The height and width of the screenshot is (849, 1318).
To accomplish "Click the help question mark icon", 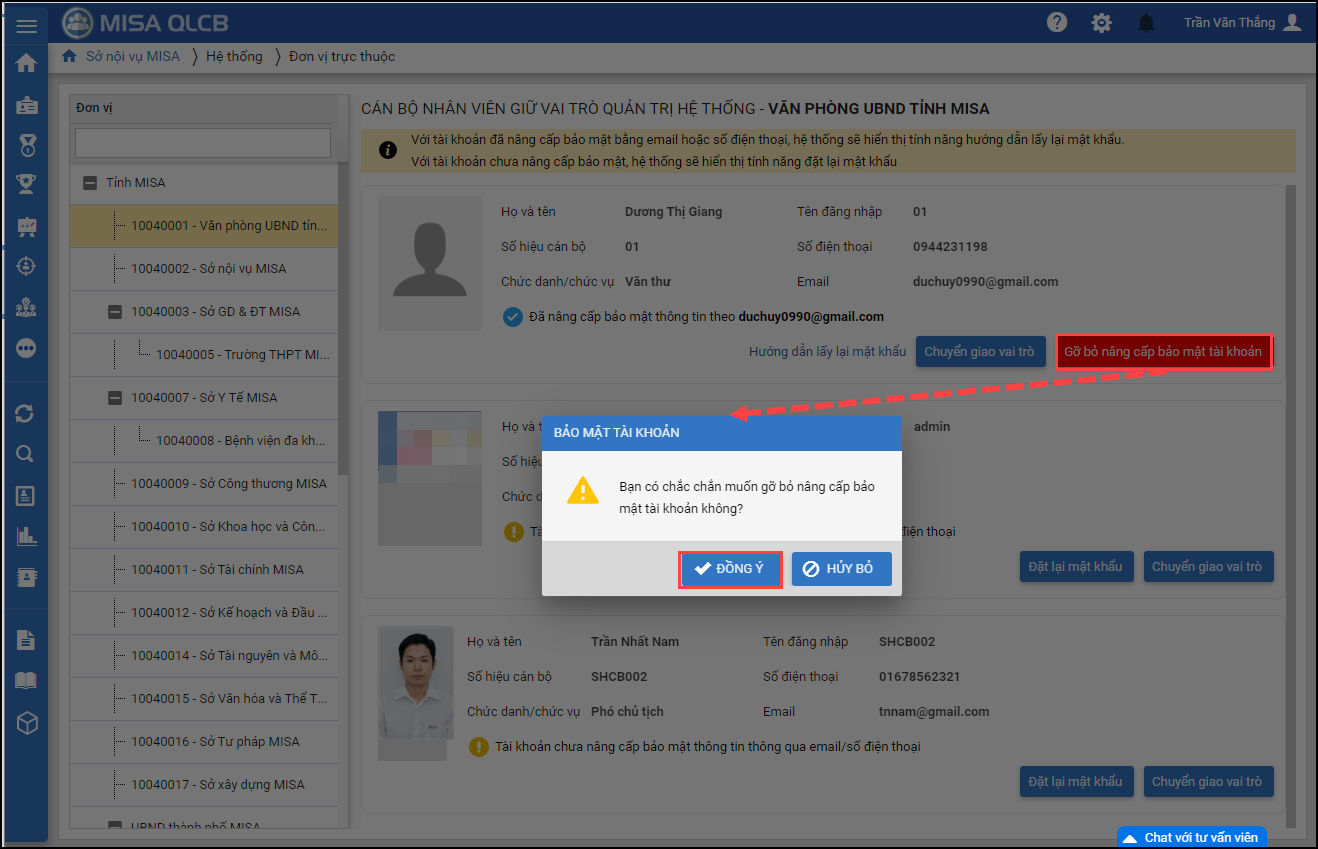I will [1057, 23].
